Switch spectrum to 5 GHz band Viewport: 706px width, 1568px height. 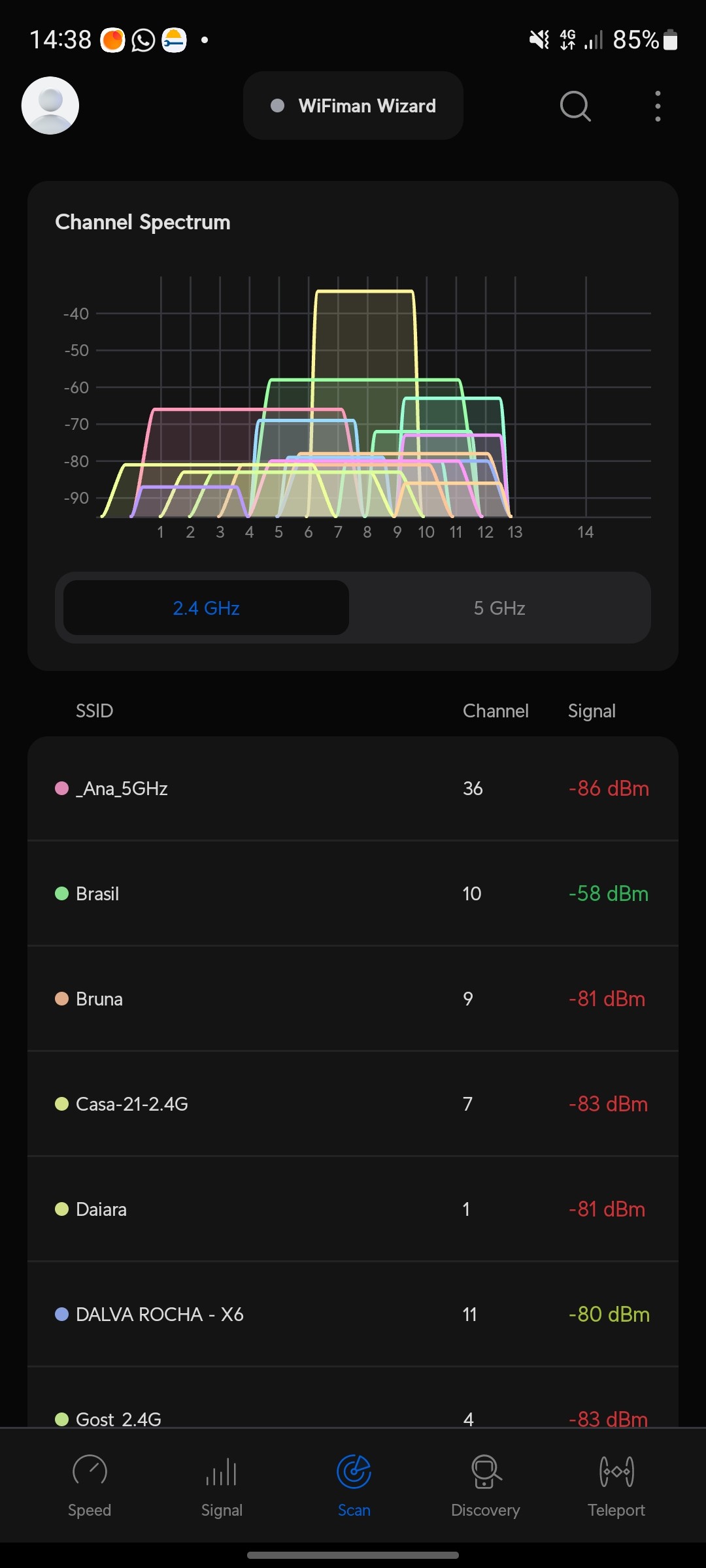coord(499,608)
